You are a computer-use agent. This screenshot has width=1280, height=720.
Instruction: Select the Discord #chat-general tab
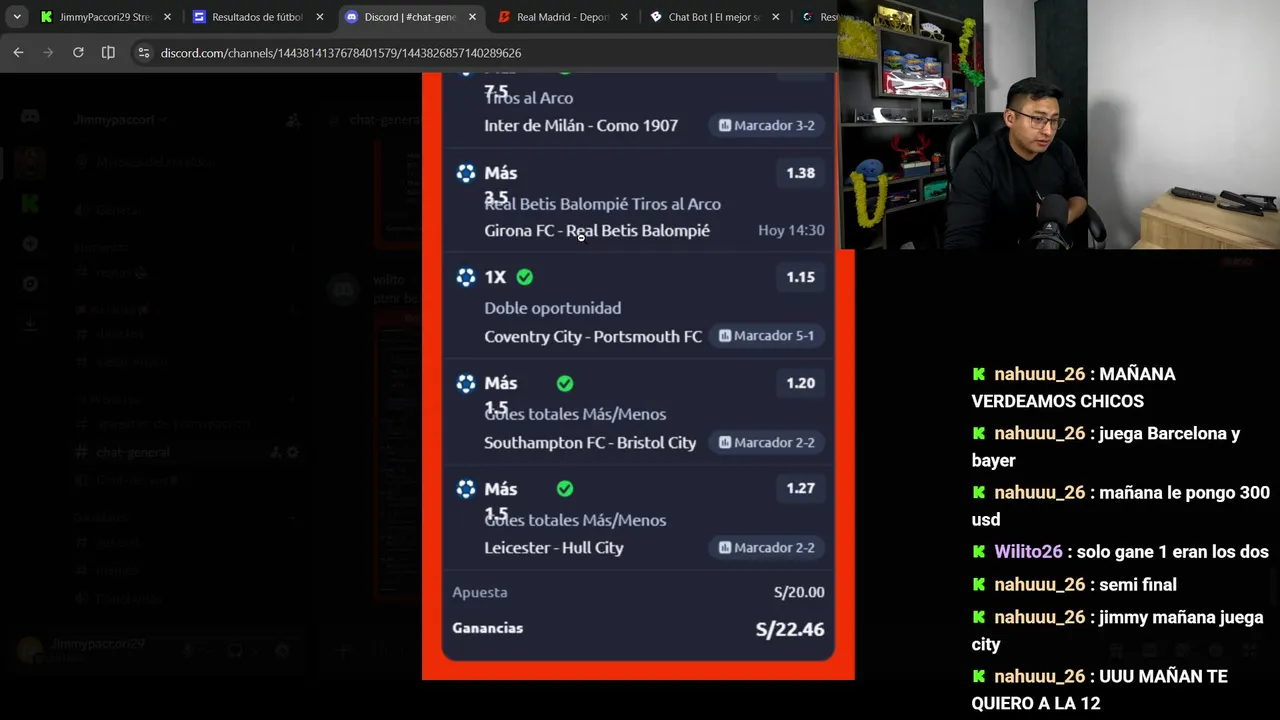410,17
